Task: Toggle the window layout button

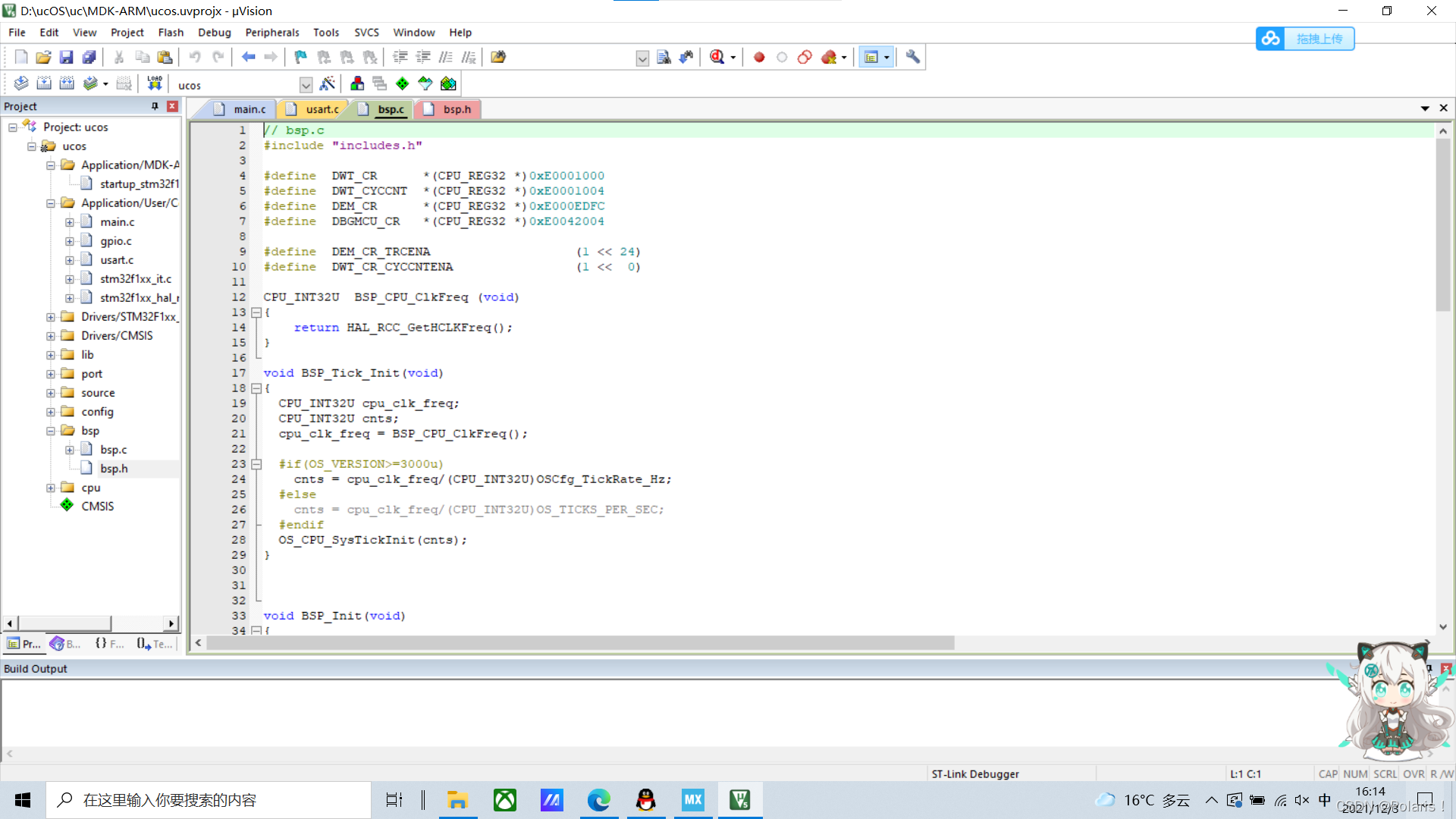Action: pos(871,57)
